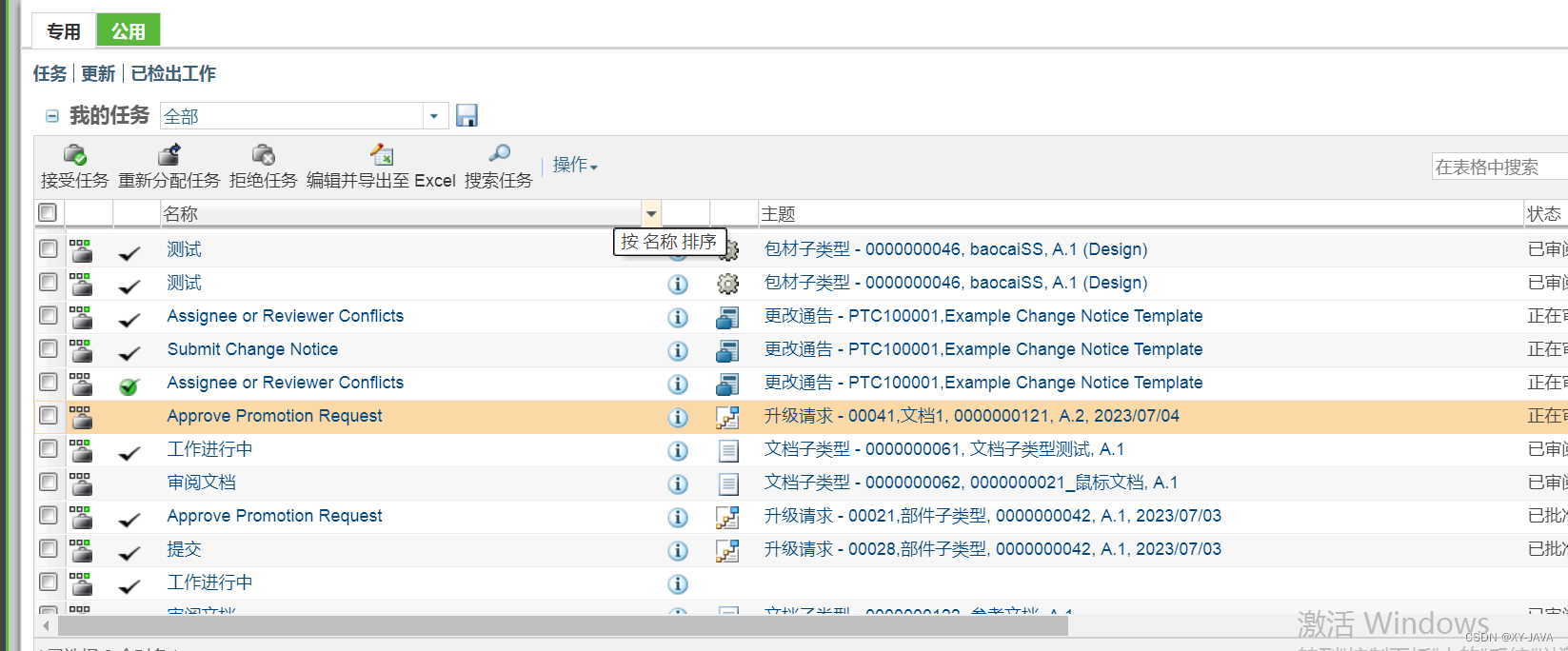The image size is (1568, 651).
Task: Check the box for Submit Change Notice row
Action: tap(48, 348)
